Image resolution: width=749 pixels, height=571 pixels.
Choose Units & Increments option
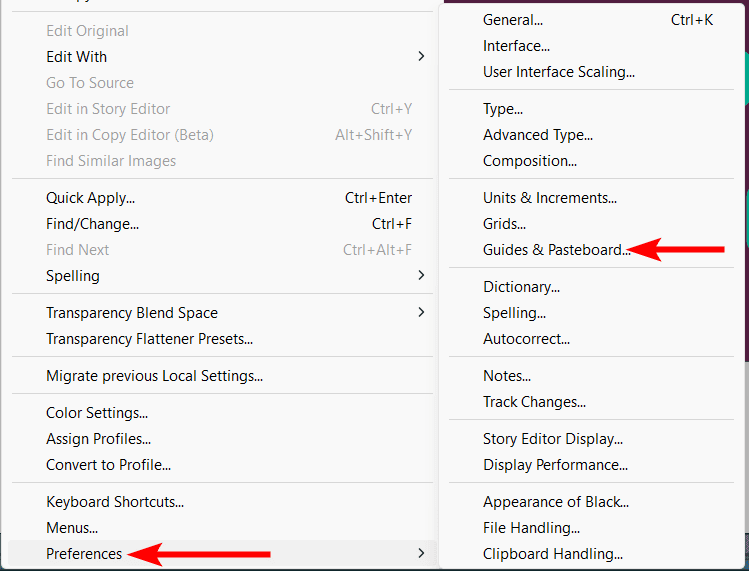[549, 198]
